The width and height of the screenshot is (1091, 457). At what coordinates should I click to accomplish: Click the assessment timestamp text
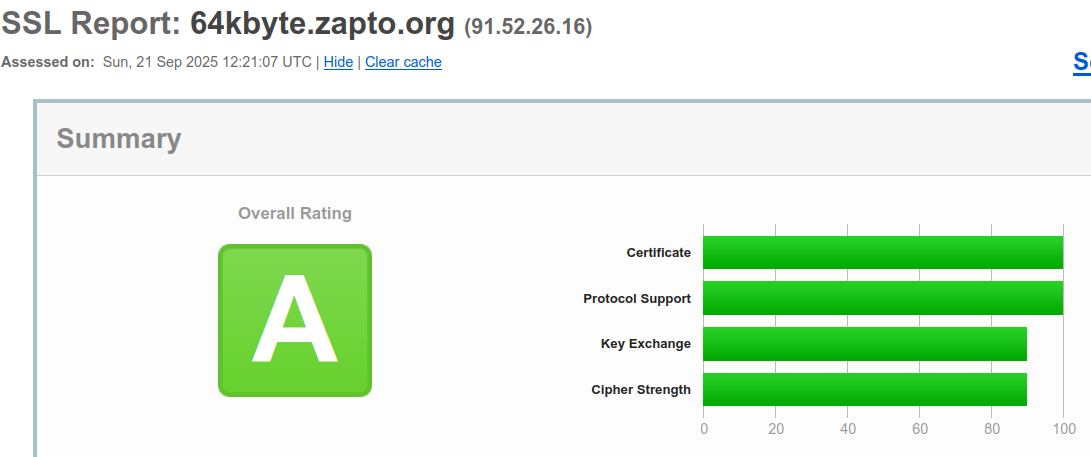pos(207,62)
